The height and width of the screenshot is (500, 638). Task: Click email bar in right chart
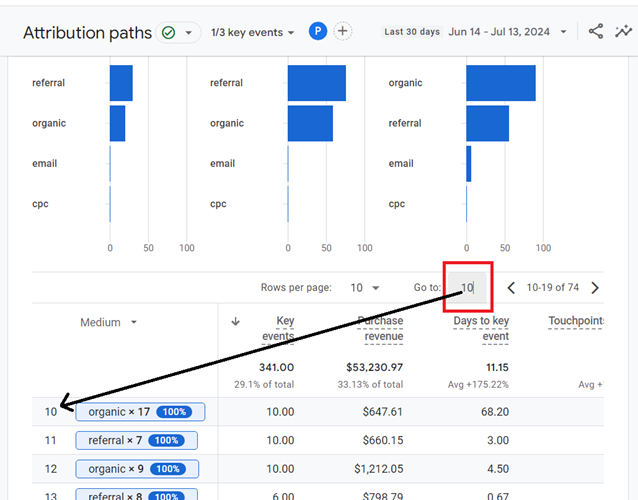pyautogui.click(x=469, y=164)
